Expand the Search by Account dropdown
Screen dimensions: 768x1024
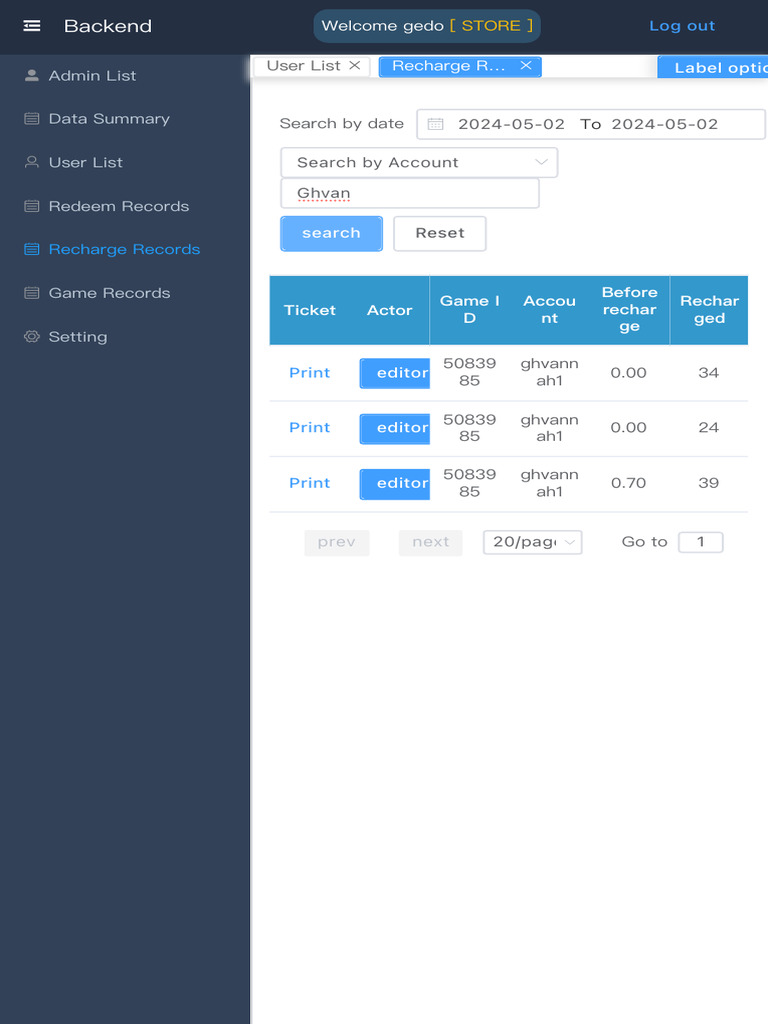(419, 163)
